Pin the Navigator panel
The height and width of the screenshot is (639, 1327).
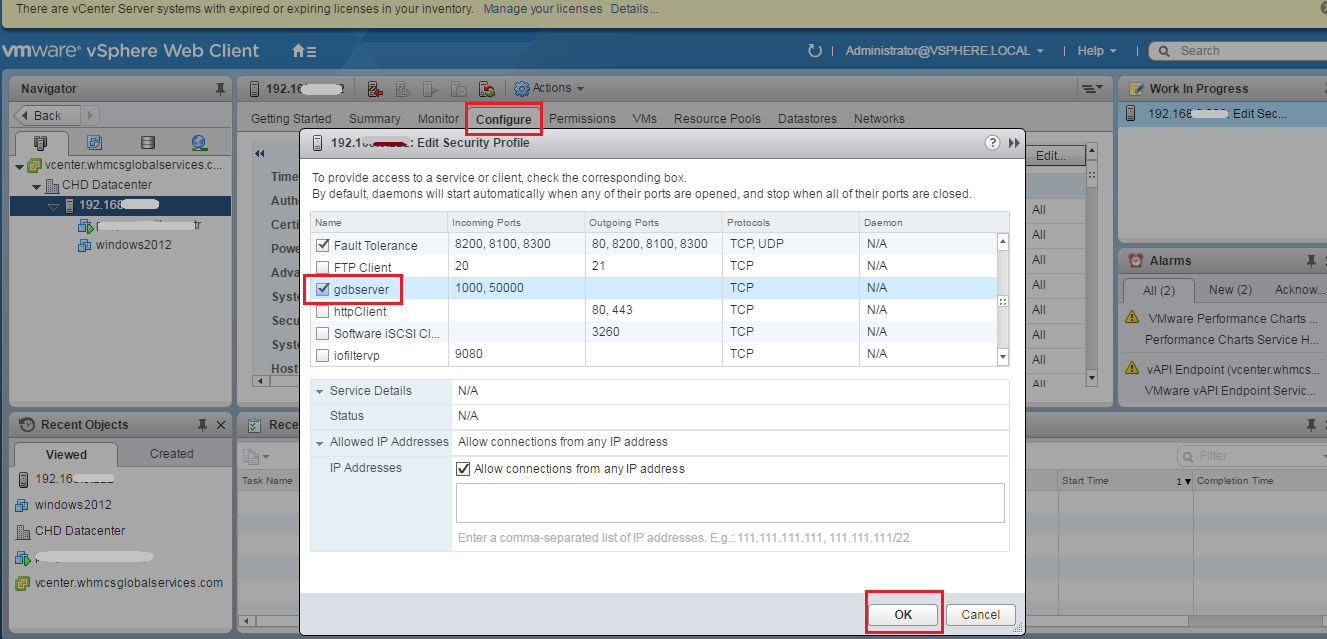(x=220, y=89)
